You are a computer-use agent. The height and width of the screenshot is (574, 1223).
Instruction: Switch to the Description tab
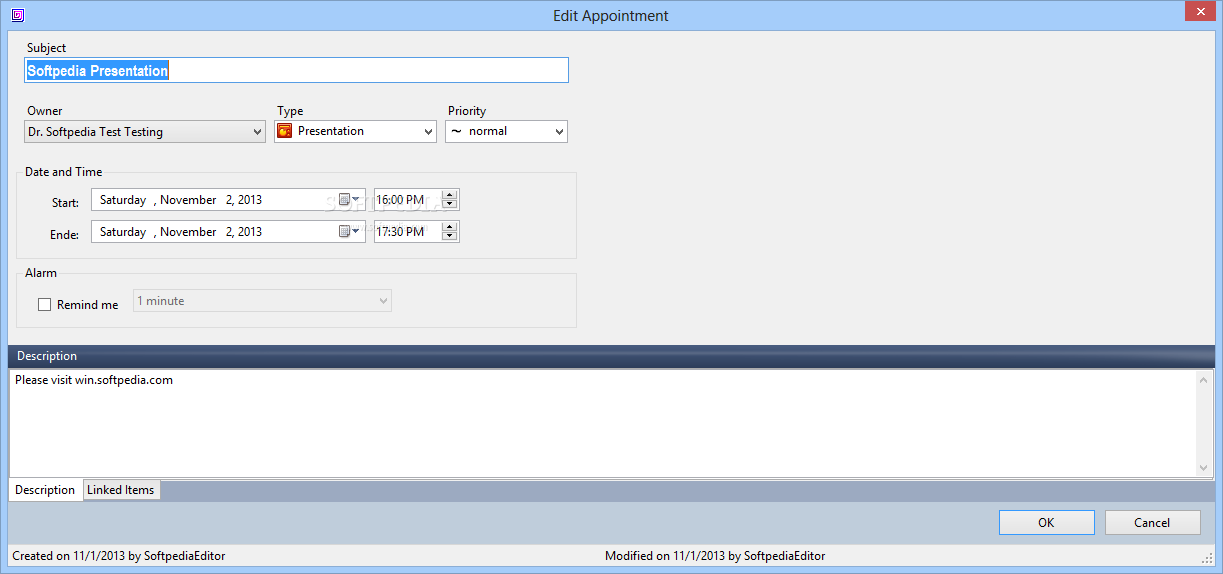(x=45, y=490)
